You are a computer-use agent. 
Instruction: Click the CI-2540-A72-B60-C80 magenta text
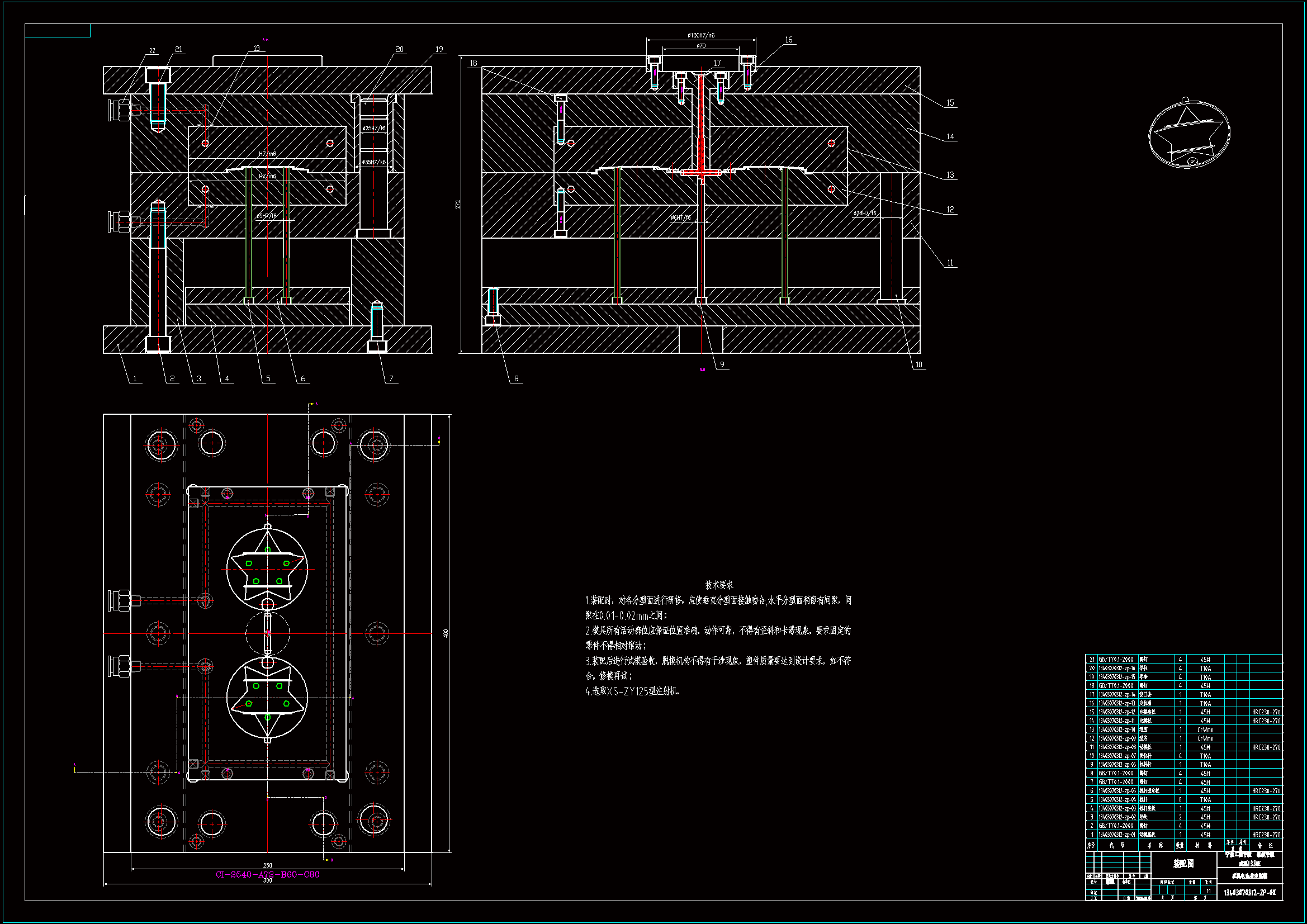coord(268,874)
